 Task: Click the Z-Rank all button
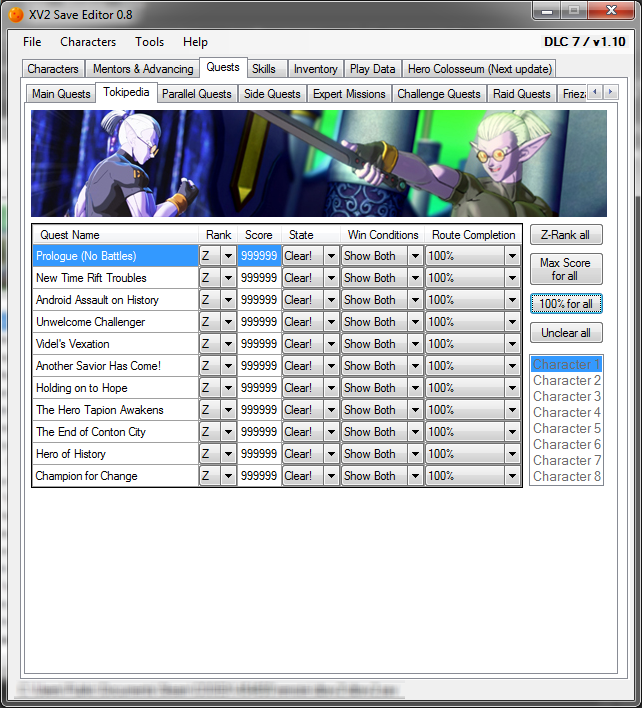tap(566, 235)
